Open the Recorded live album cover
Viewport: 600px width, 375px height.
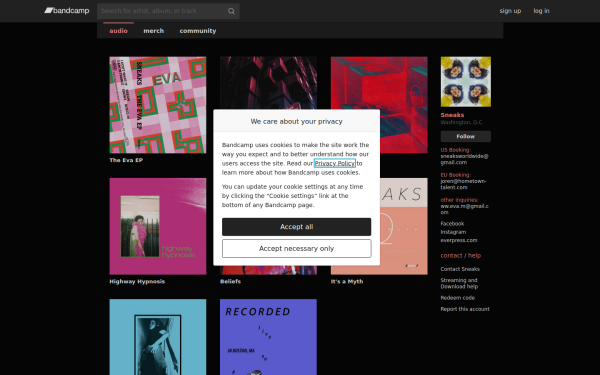coord(268,337)
